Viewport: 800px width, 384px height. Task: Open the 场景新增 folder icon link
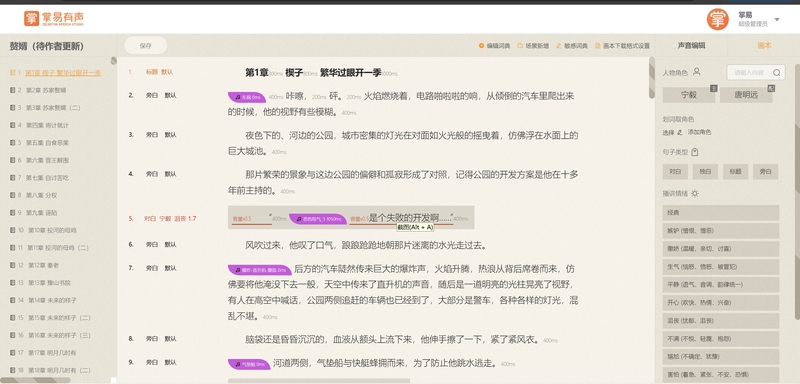[x=533, y=46]
